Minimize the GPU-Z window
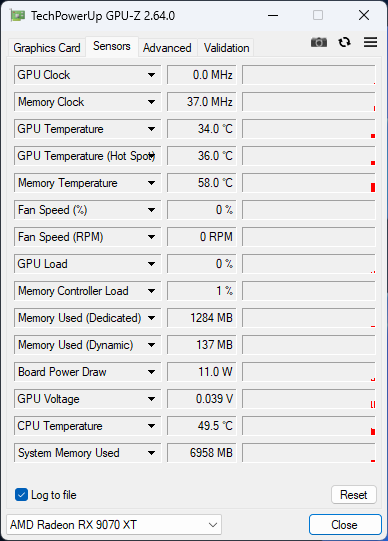This screenshot has height=541, width=388. point(273,16)
